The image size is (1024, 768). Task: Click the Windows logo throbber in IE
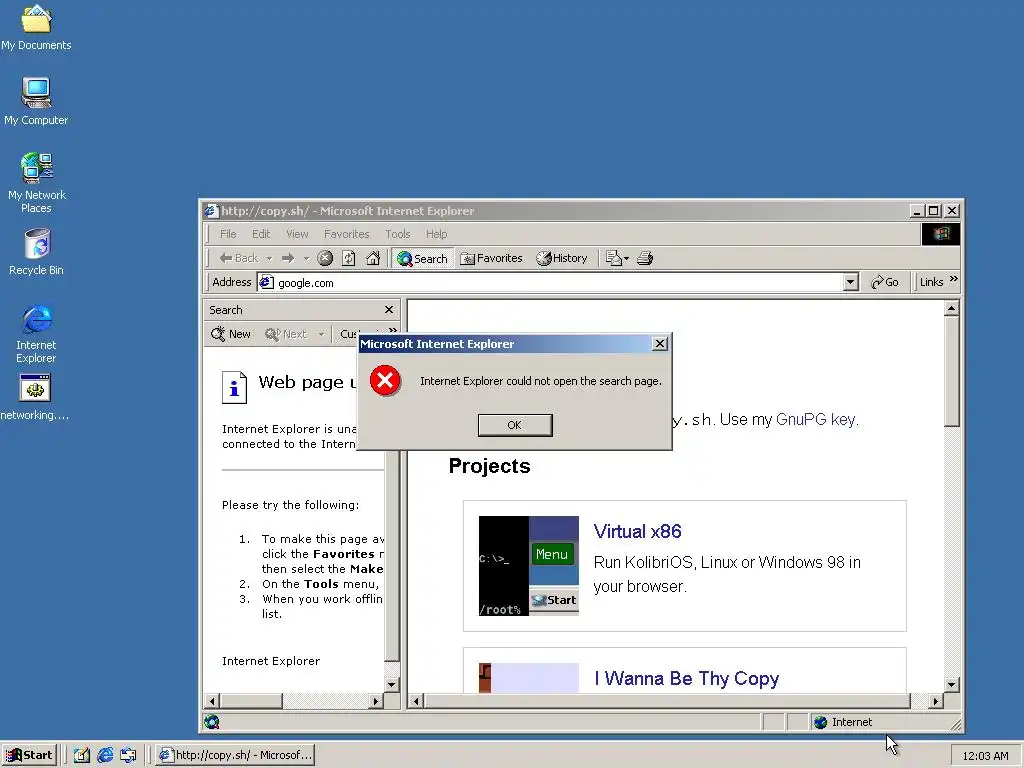click(941, 234)
